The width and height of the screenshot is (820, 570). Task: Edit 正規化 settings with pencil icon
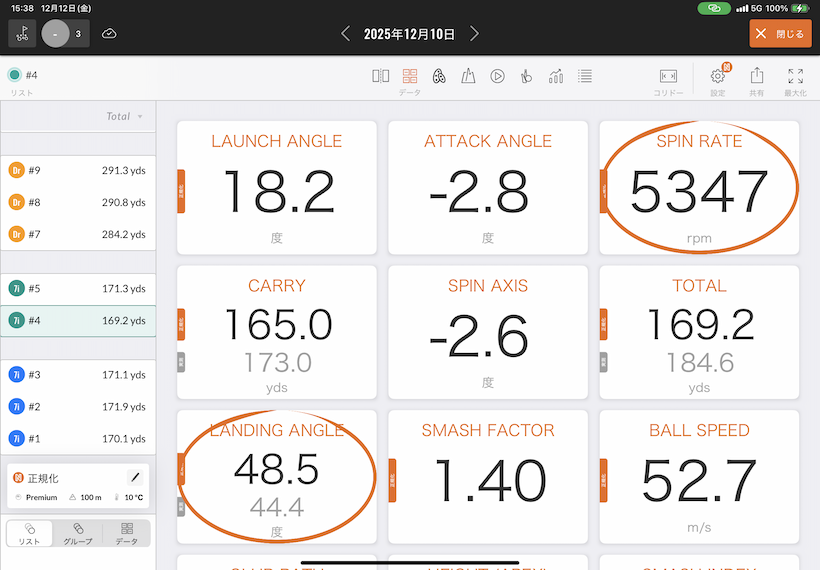click(x=136, y=478)
